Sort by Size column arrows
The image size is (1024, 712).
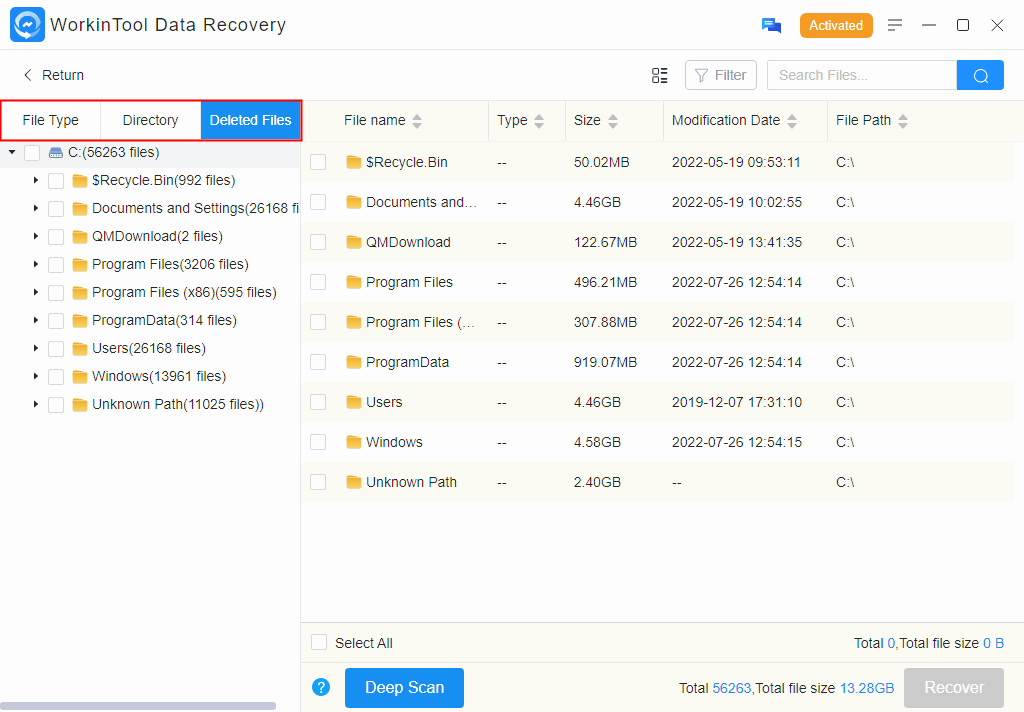pos(613,121)
